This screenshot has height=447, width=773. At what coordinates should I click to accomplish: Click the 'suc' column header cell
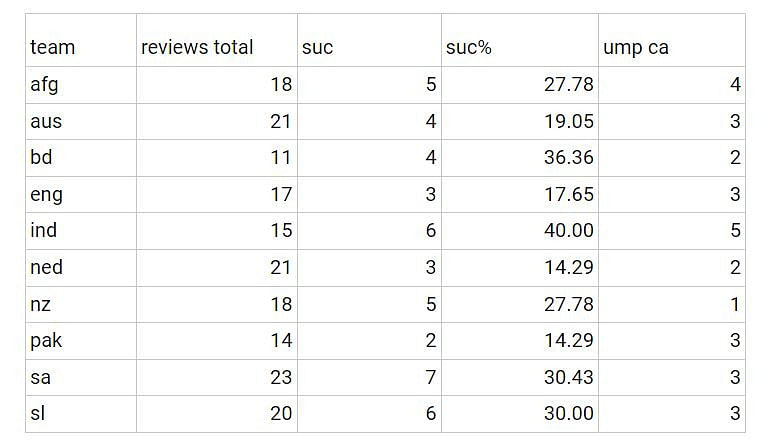pyautogui.click(x=369, y=40)
